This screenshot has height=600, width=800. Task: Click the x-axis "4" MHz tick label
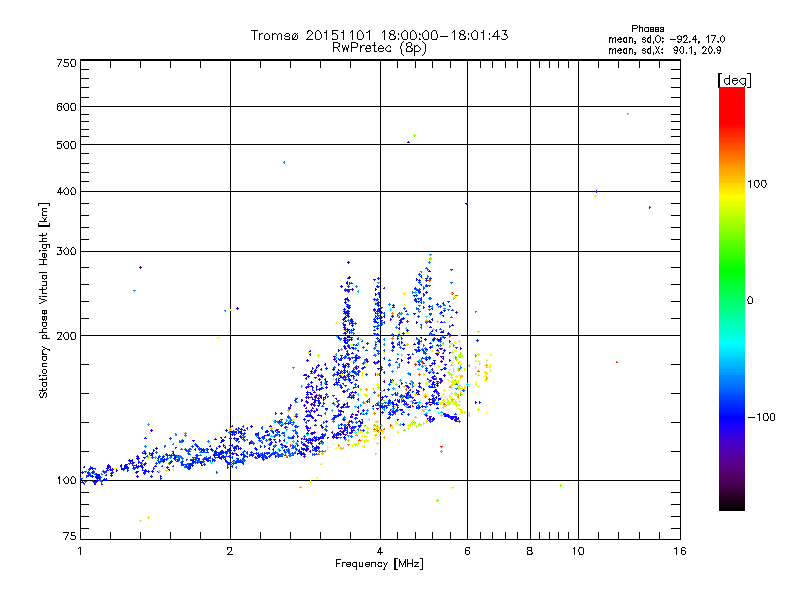pyautogui.click(x=380, y=551)
